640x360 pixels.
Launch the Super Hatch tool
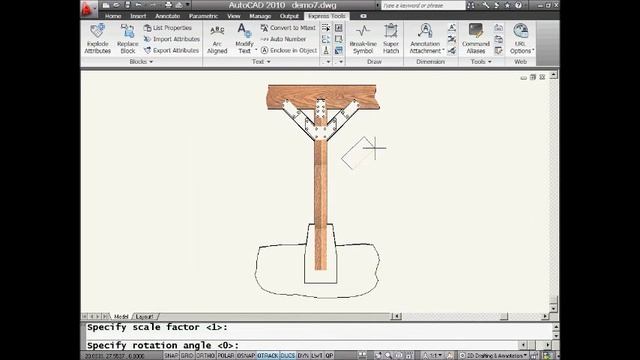[391, 39]
